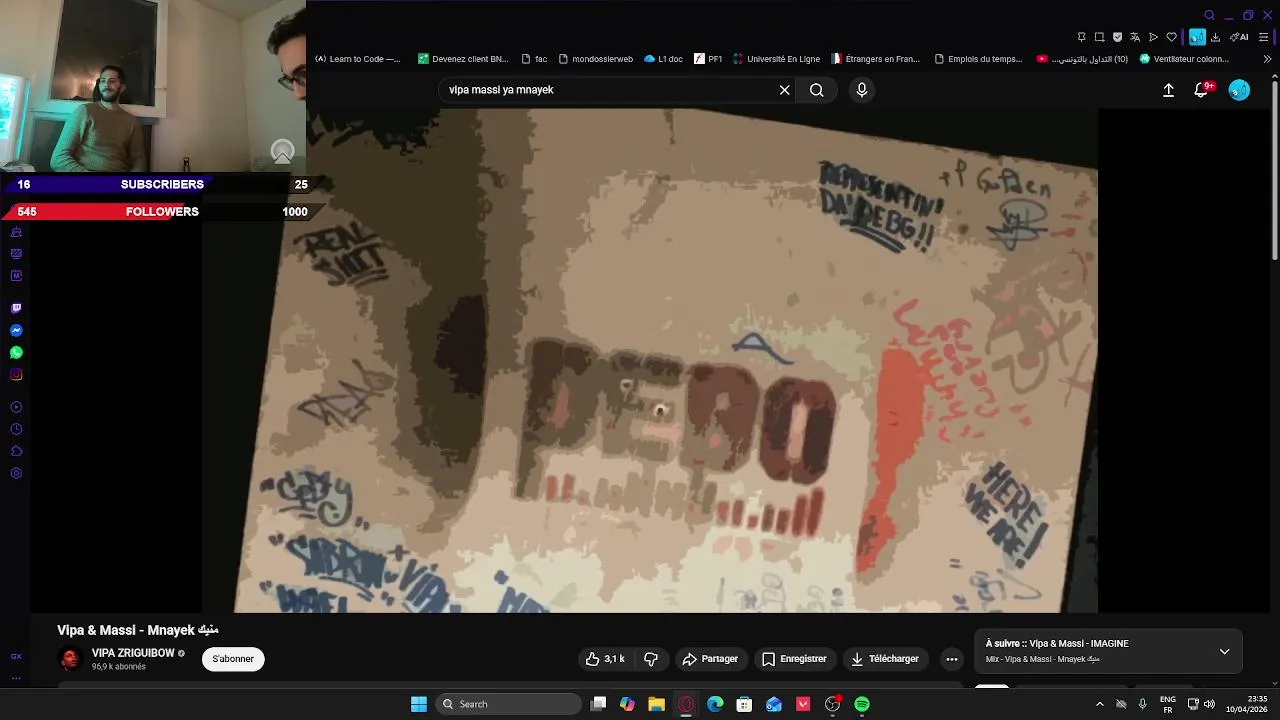The height and width of the screenshot is (720, 1280).
Task: Open Instagram in the Opera sidebar
Action: pos(16,374)
